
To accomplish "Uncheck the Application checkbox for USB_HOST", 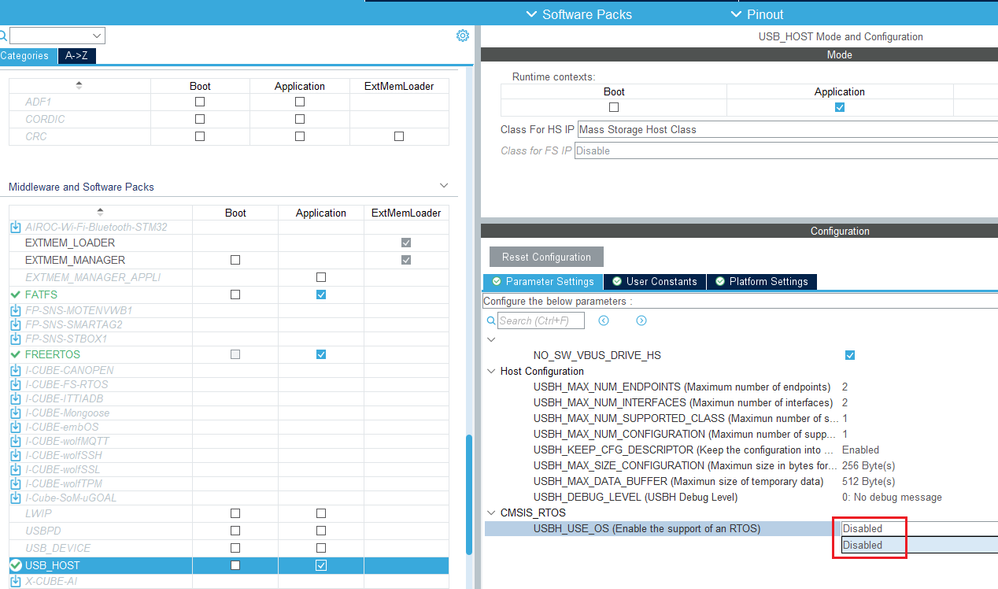I will click(321, 565).
